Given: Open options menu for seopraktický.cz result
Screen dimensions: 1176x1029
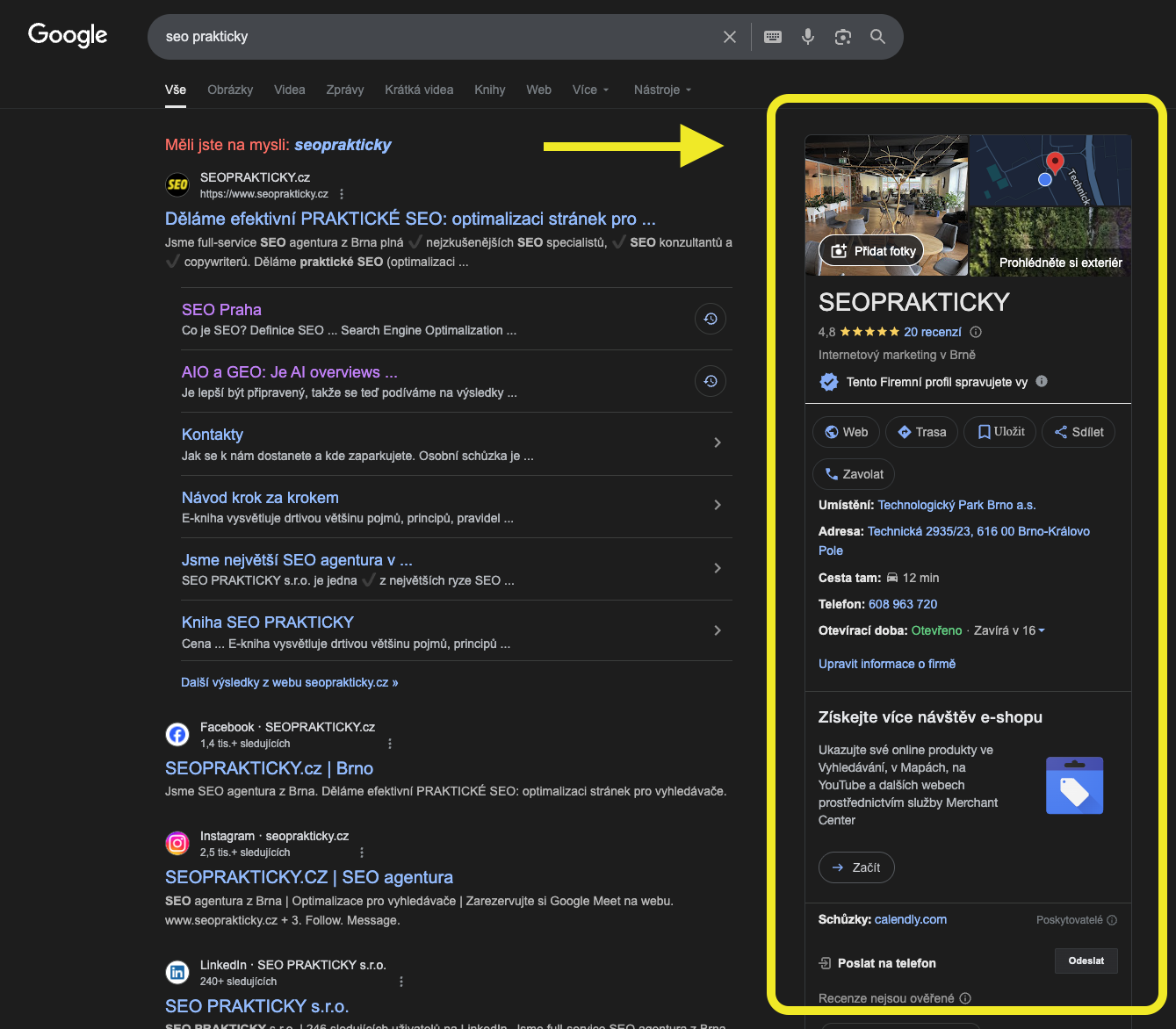Looking at the screenshot, I should click(x=342, y=194).
